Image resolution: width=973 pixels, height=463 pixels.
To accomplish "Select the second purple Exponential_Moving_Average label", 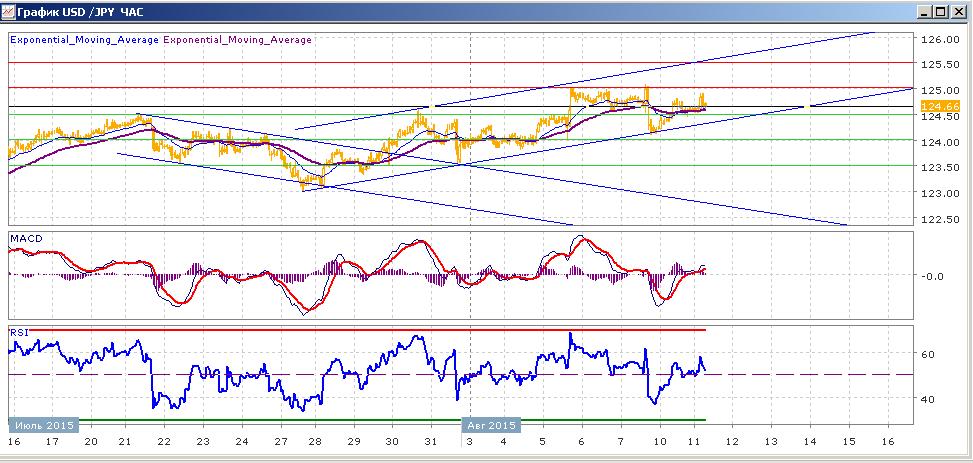I will click(238, 40).
